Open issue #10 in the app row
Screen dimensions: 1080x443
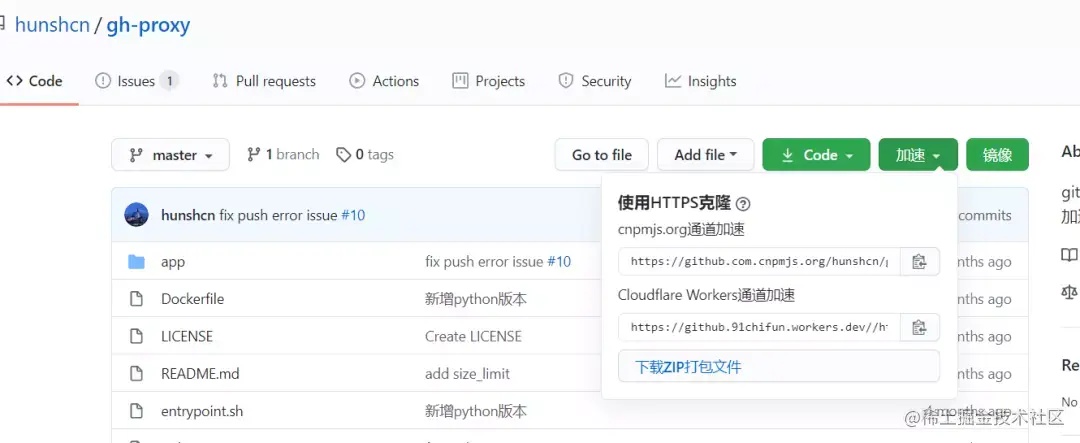coord(559,262)
